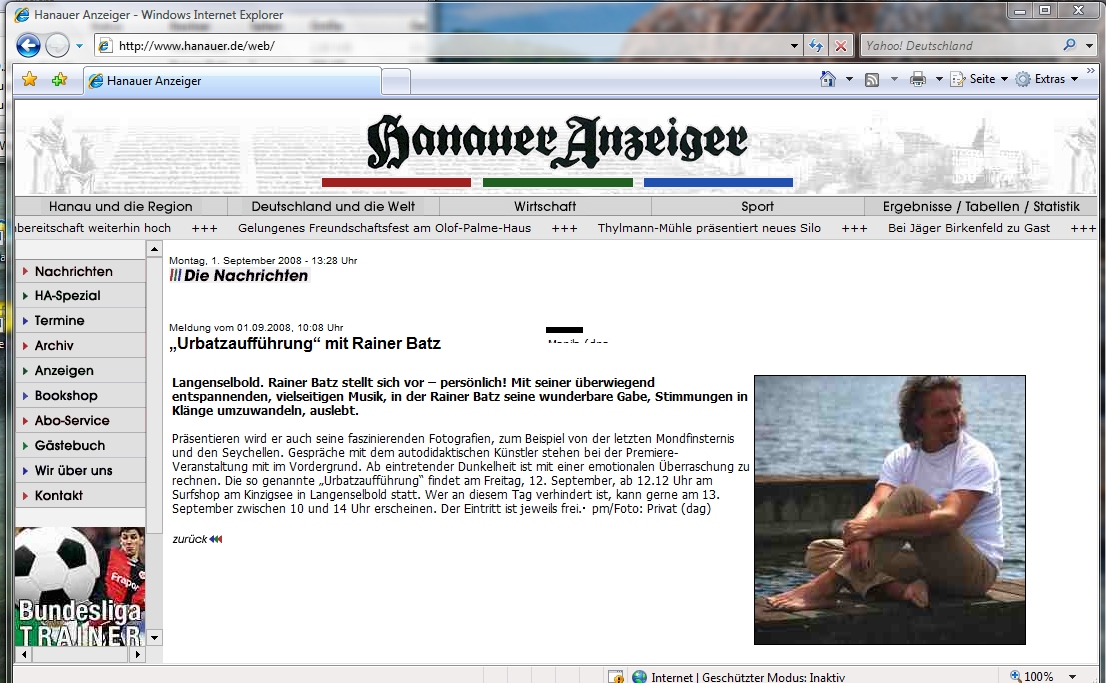Click sidebar horizontal scroll right arrow
The image size is (1106, 683).
click(x=138, y=655)
